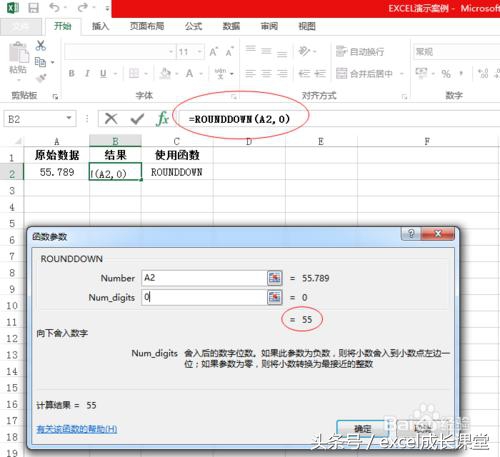Screen dimensions: 500x457
Task: Toggle Italic formatting
Action: (87, 73)
